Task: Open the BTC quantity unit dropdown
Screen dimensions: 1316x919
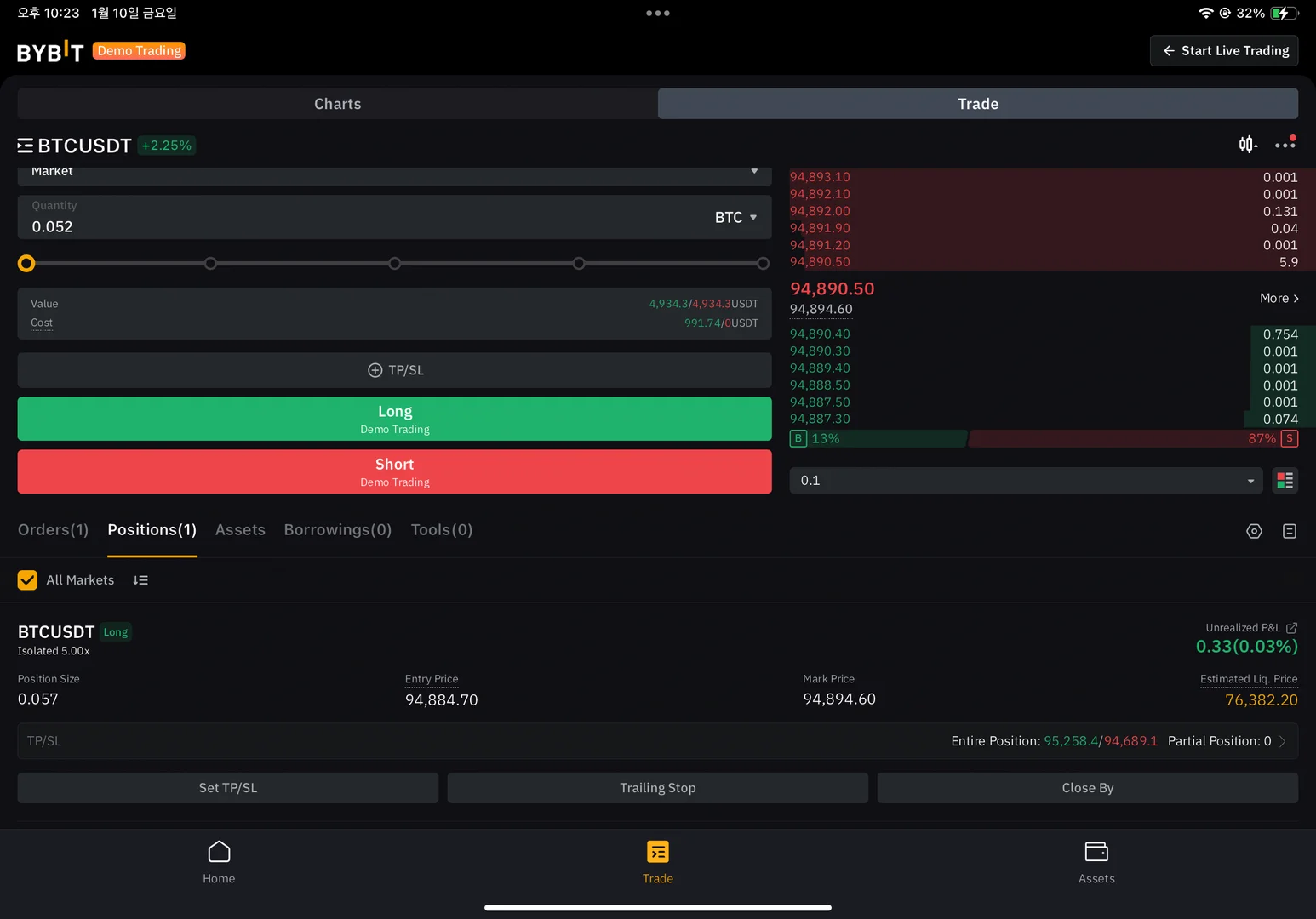Action: 736,218
